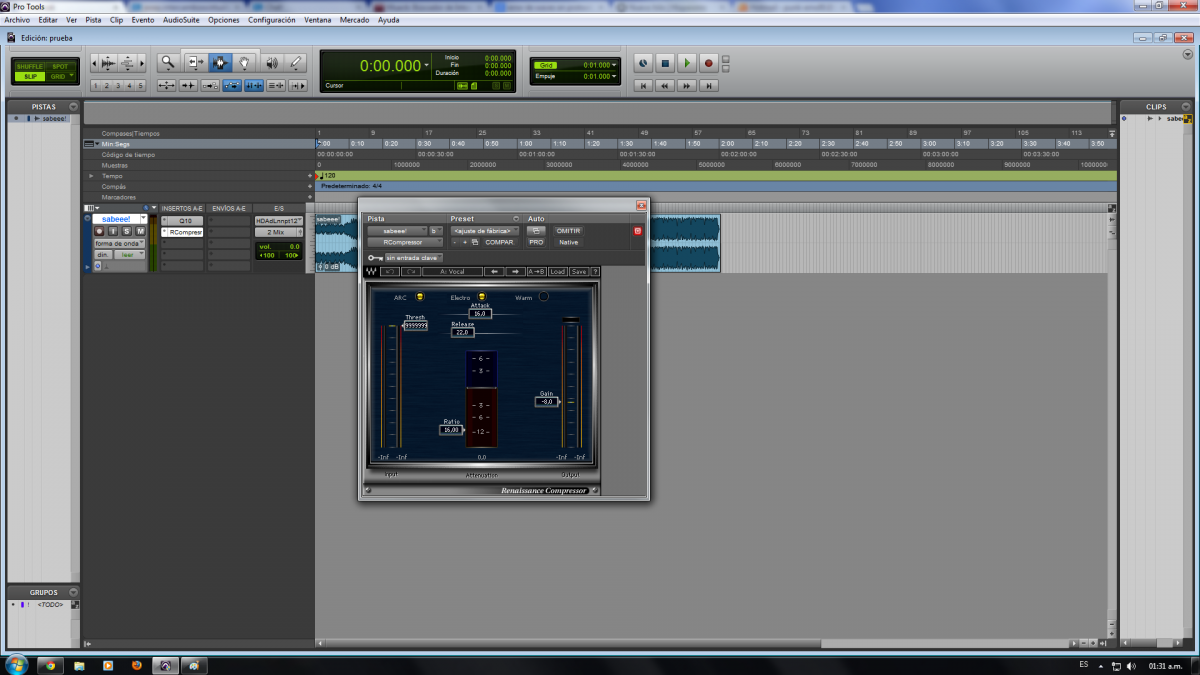Open the Evento menu
1200x675 pixels.
coord(143,20)
